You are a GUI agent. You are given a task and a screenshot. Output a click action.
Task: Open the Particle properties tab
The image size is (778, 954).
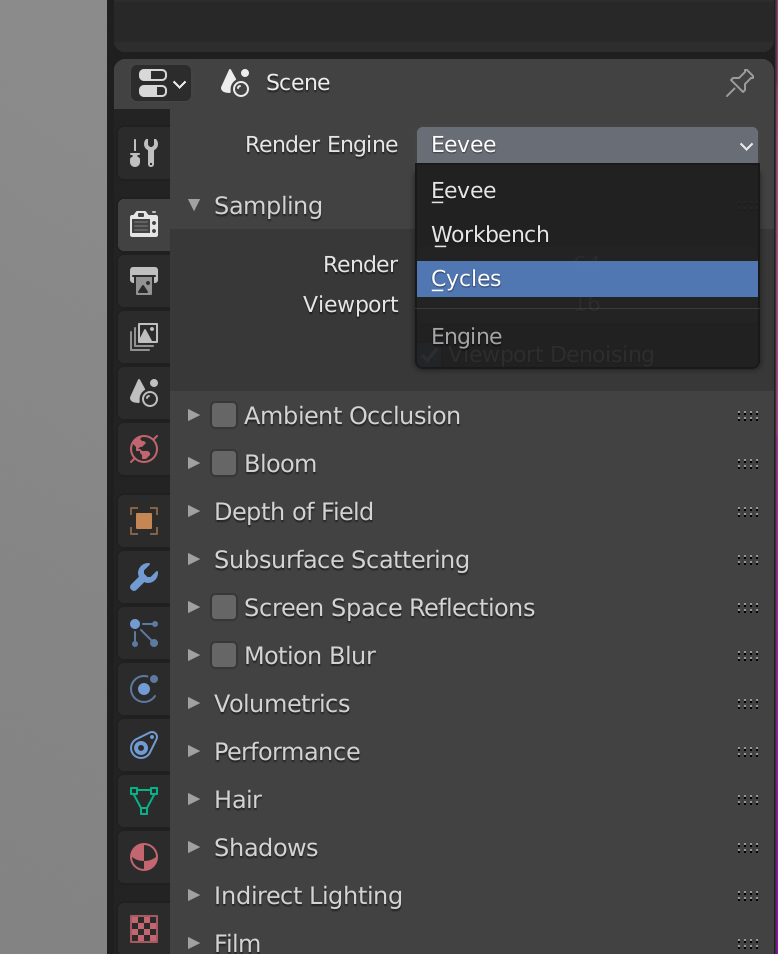click(144, 633)
